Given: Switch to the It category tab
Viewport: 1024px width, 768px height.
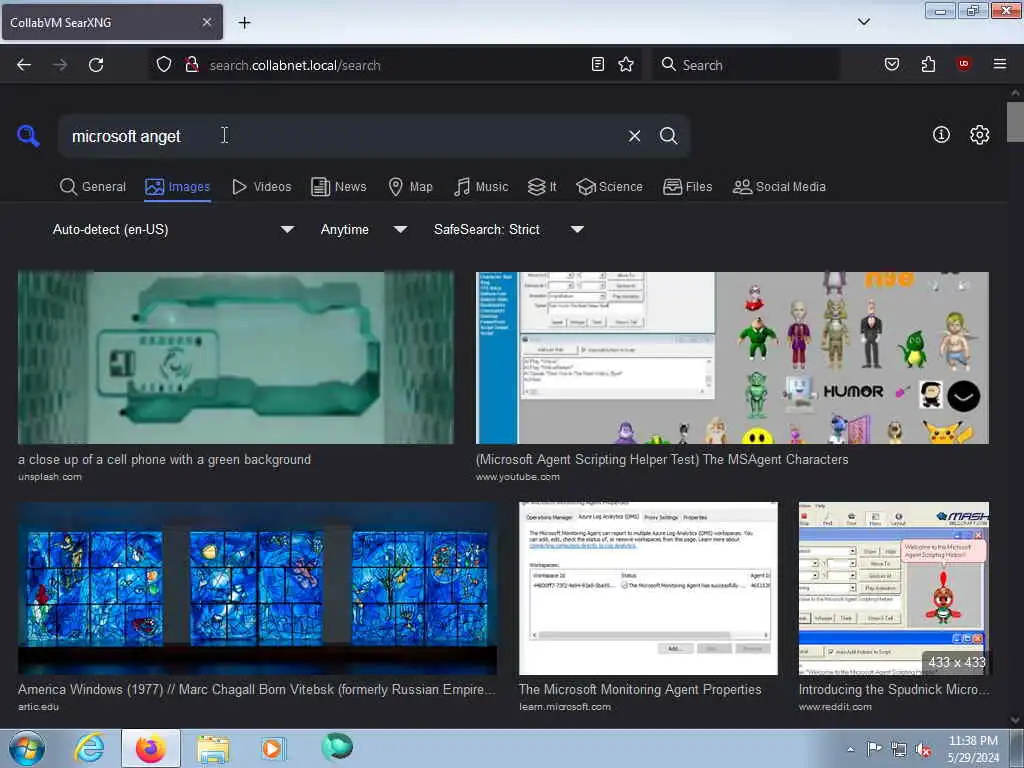Looking at the screenshot, I should point(542,187).
